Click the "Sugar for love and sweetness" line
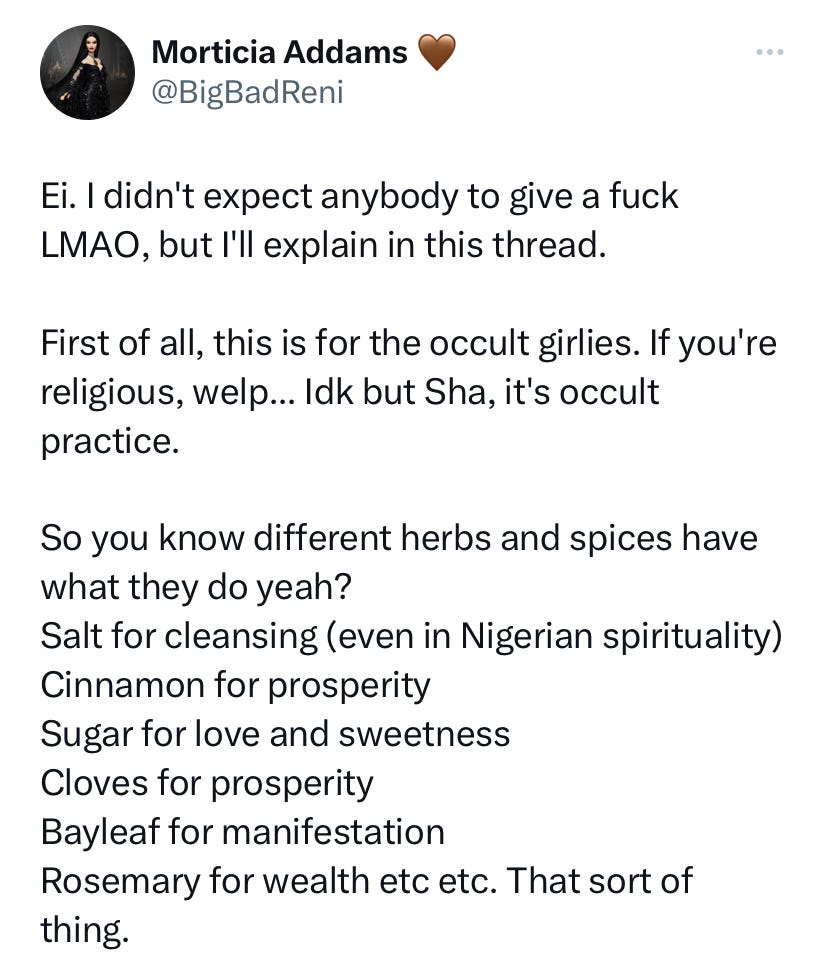828x976 pixels. pos(275,734)
